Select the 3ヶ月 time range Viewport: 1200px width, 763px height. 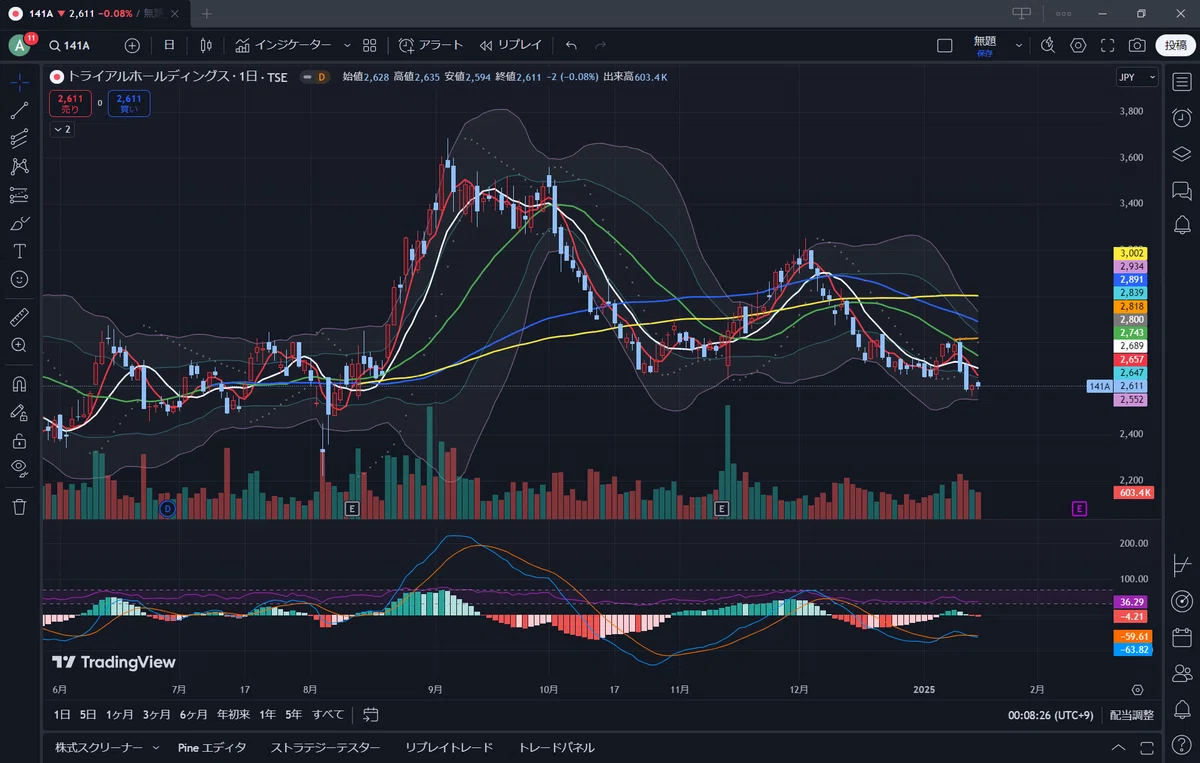[156, 715]
